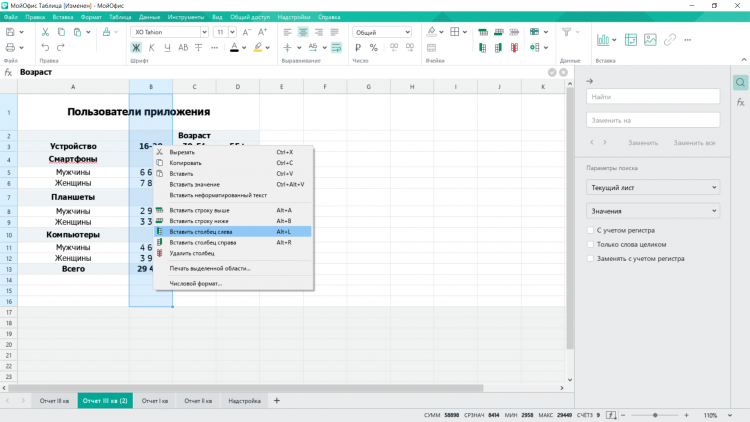This screenshot has height=422, width=750.
Task: Expand the 'Значения' dropdown in the search panel
Action: click(652, 211)
